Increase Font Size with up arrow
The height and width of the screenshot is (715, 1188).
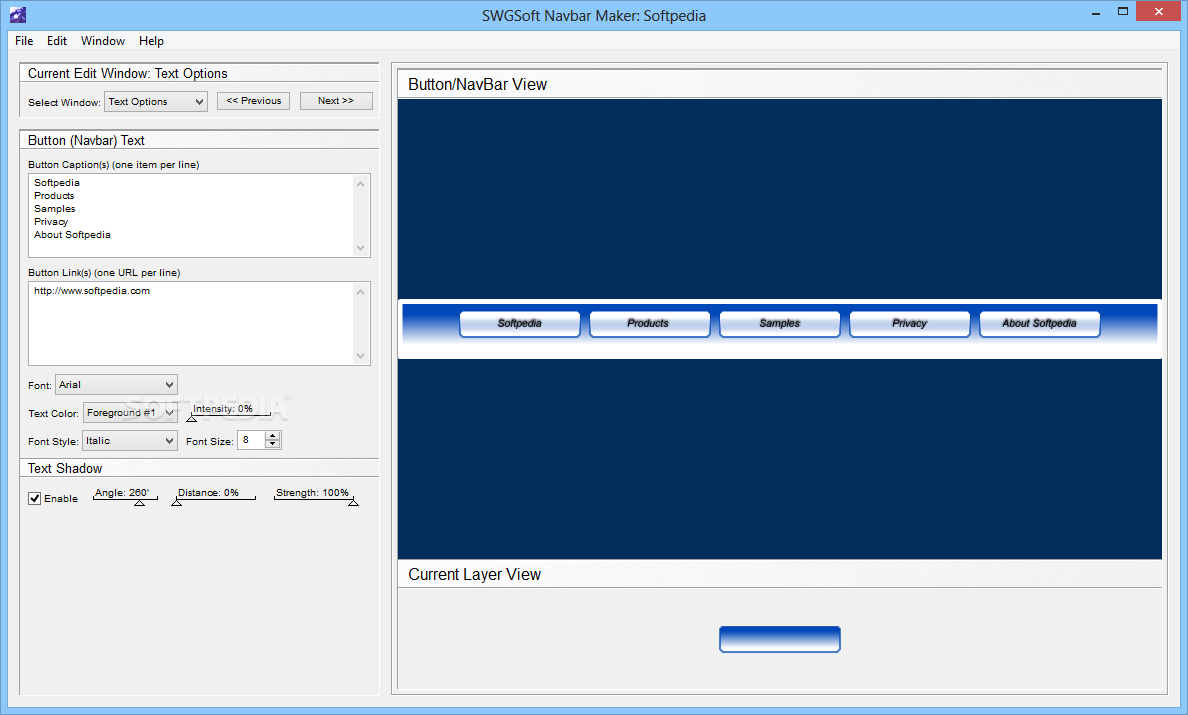273,436
